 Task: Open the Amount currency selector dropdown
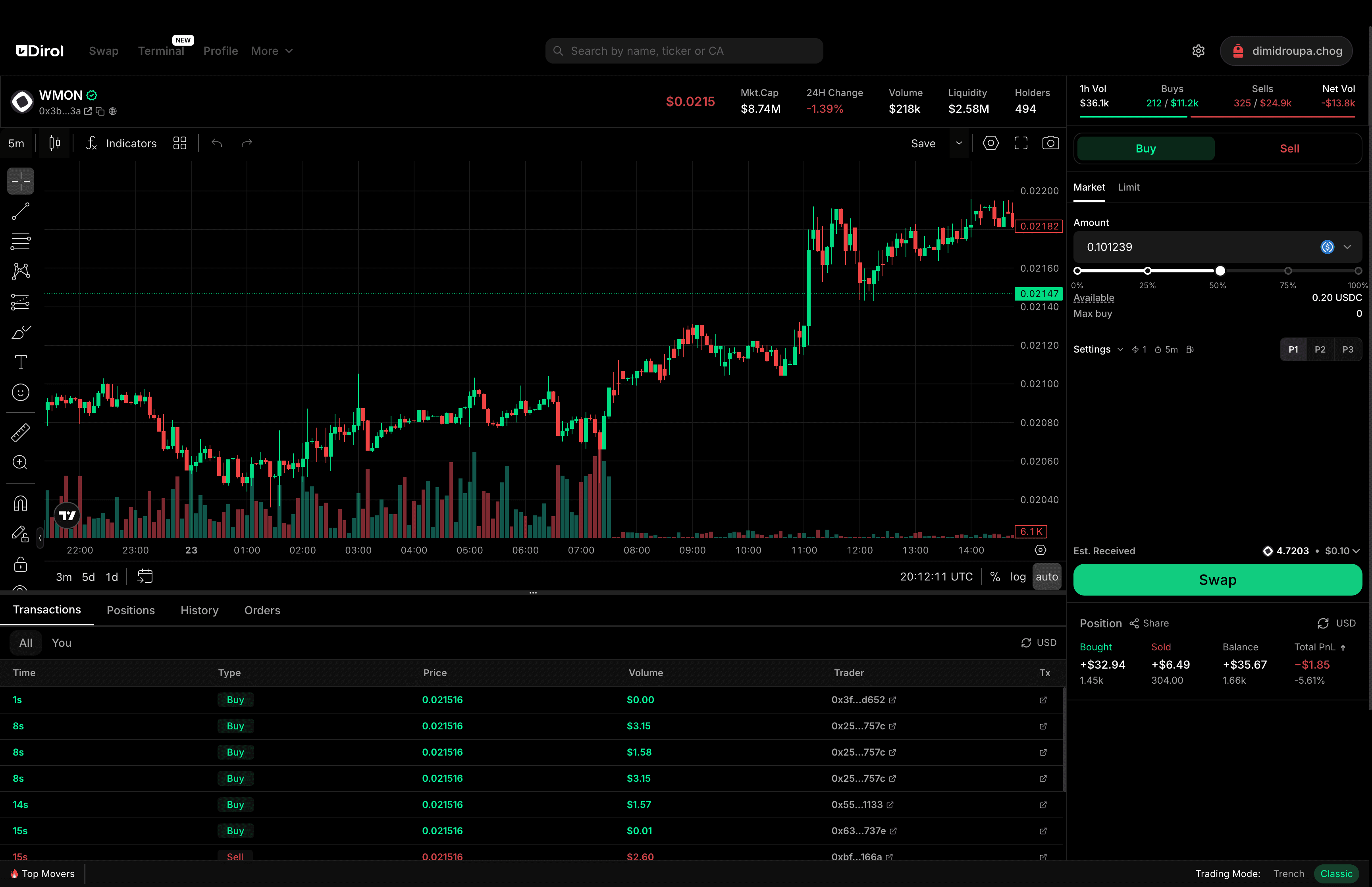click(x=1347, y=247)
